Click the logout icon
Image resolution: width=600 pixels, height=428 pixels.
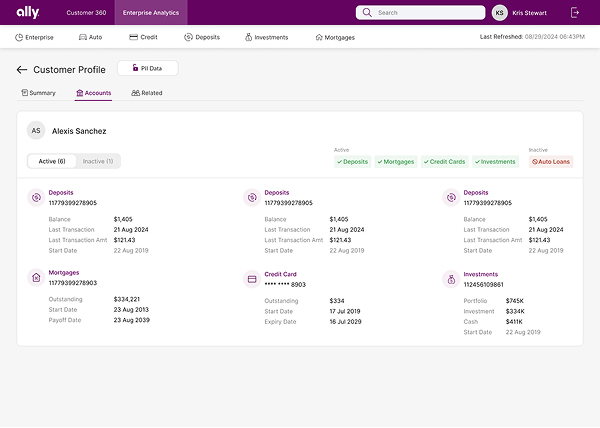(x=575, y=13)
